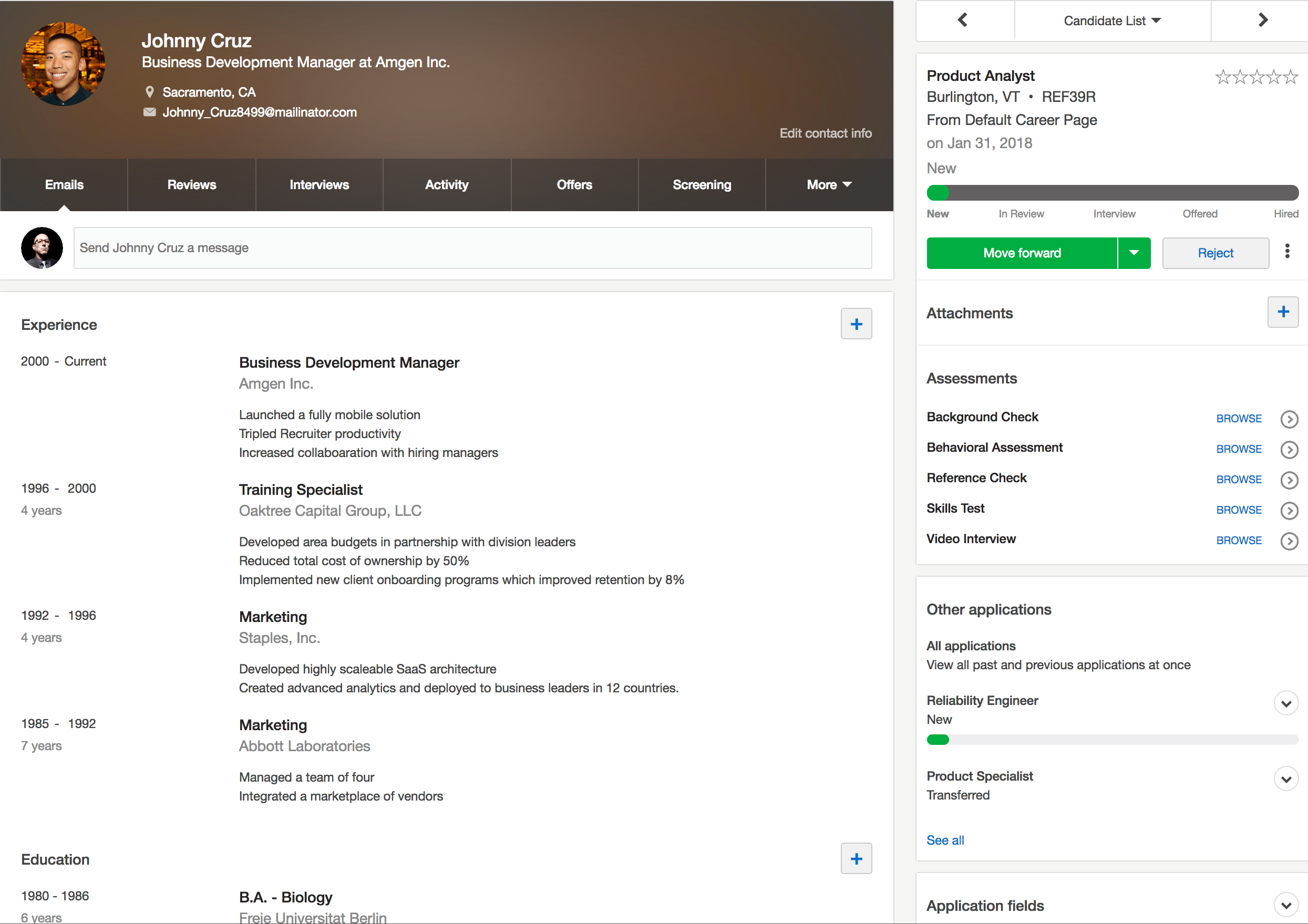Open the Candidate List dropdown
1308x924 pixels.
click(1111, 20)
